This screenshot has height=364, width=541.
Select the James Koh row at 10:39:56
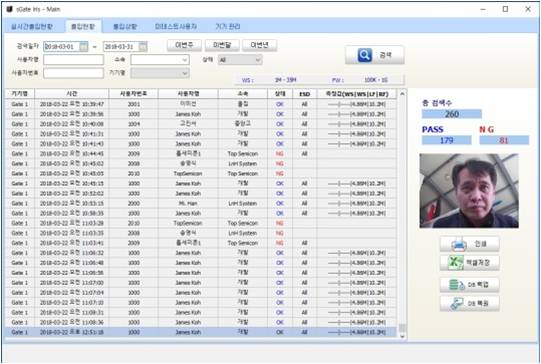click(201, 114)
